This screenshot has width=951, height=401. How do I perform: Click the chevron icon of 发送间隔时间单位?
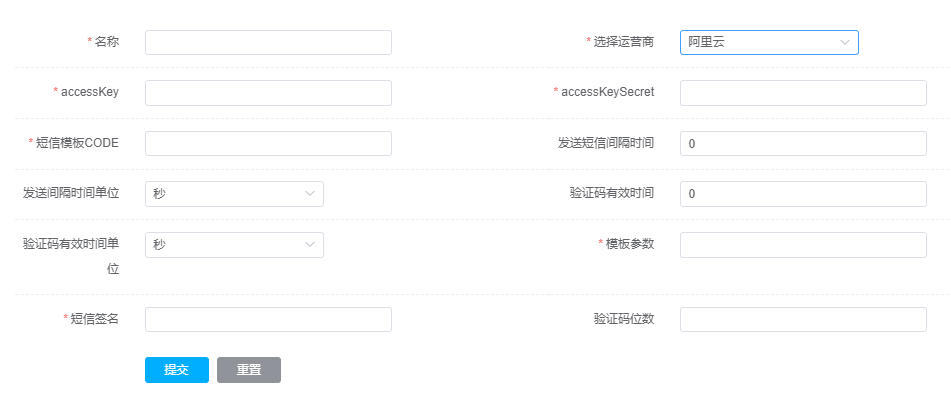click(x=310, y=194)
